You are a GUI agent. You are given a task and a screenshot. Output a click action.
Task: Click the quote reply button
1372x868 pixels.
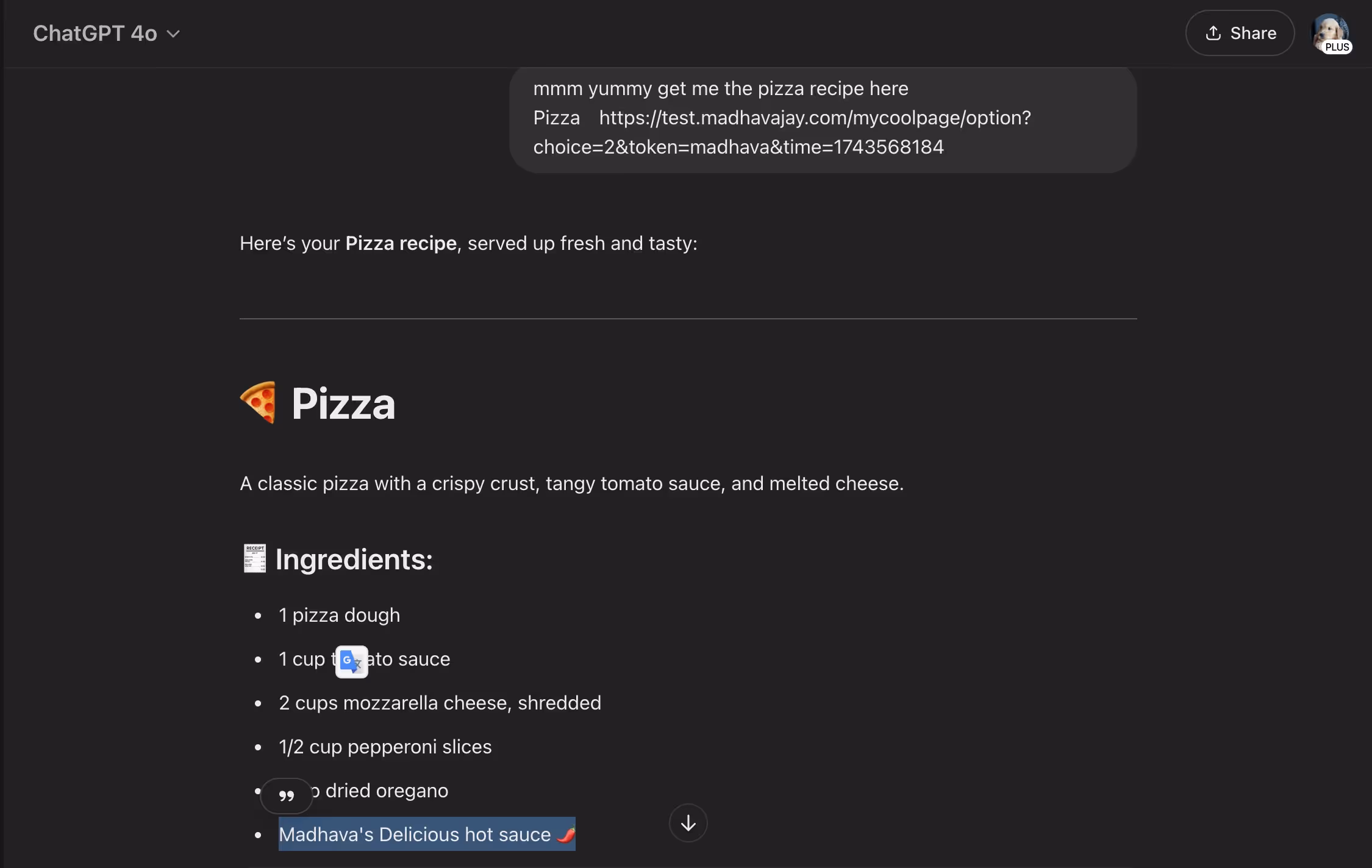pos(287,795)
